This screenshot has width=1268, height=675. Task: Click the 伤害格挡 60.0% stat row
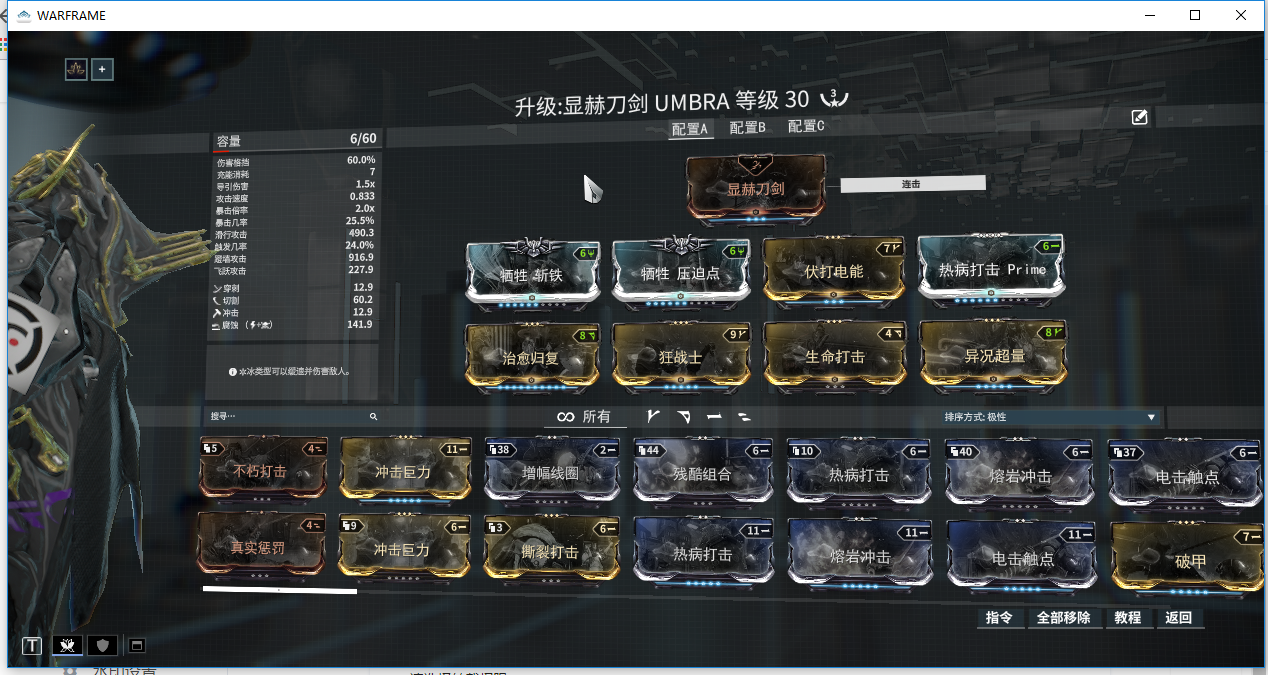coord(296,161)
